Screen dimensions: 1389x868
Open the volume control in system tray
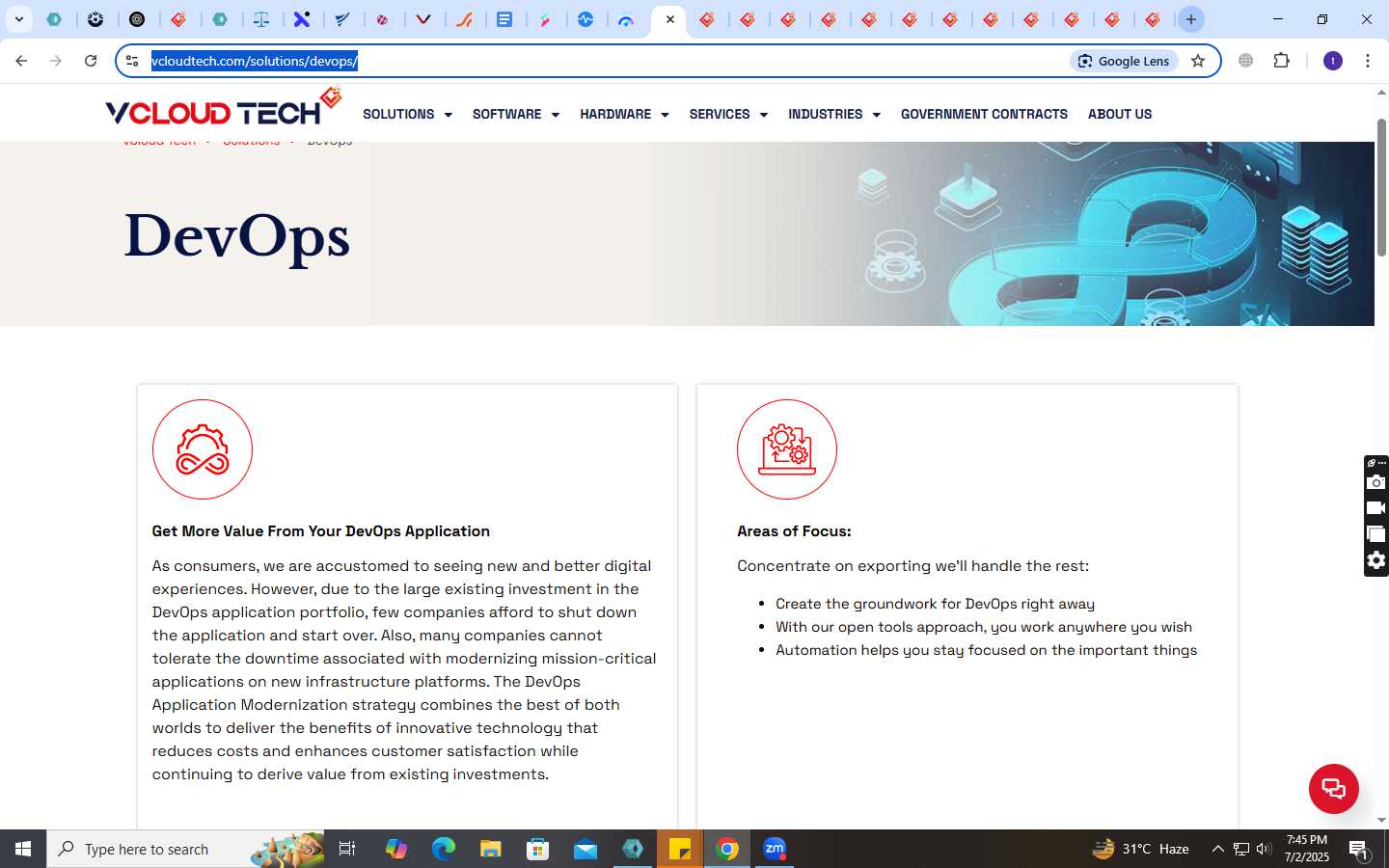click(x=1264, y=849)
